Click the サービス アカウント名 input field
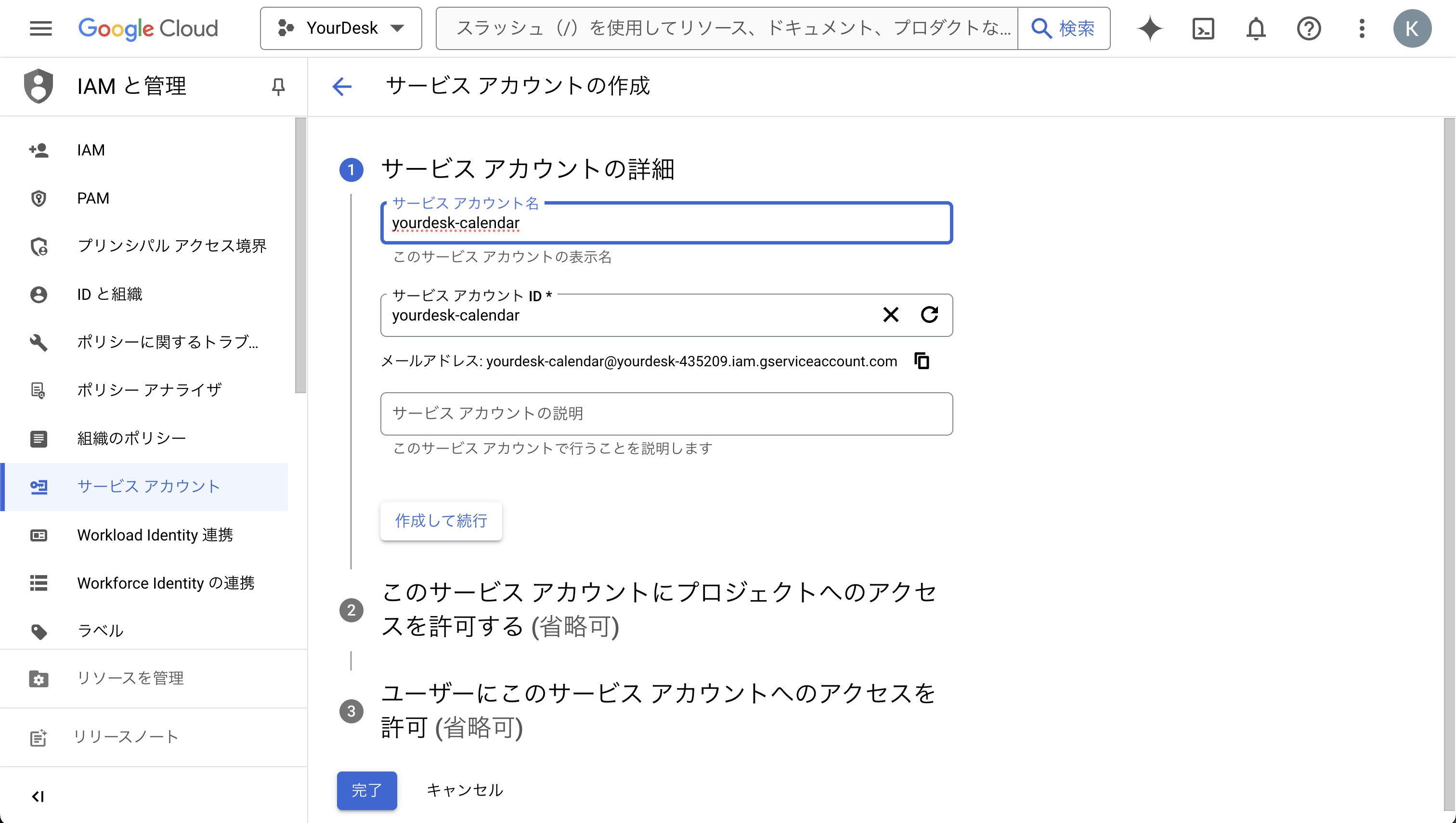This screenshot has height=823, width=1456. tap(666, 223)
